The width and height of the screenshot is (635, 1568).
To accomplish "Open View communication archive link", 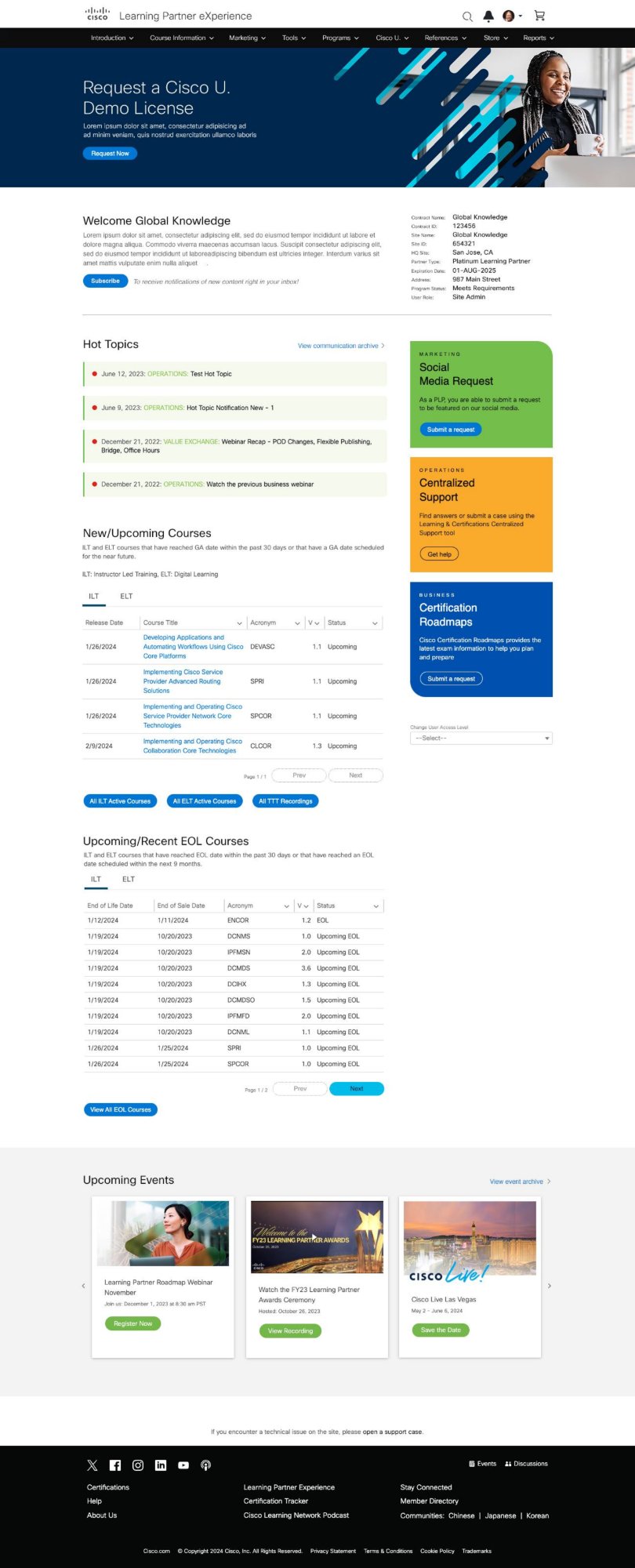I will [341, 346].
